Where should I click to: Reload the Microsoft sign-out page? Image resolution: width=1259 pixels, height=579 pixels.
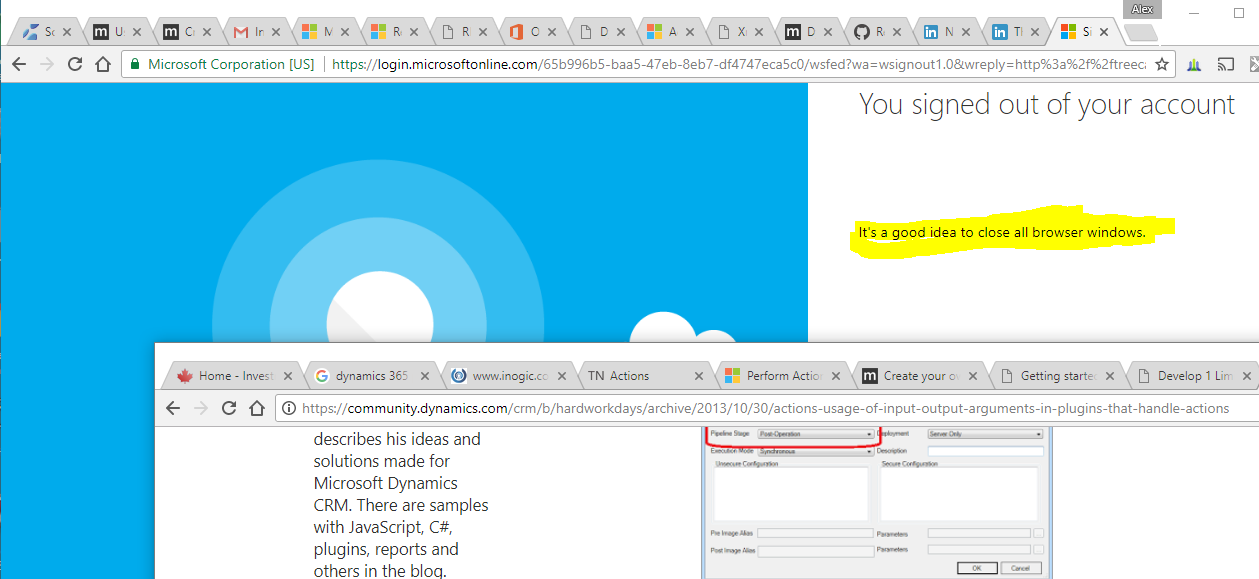(74, 64)
